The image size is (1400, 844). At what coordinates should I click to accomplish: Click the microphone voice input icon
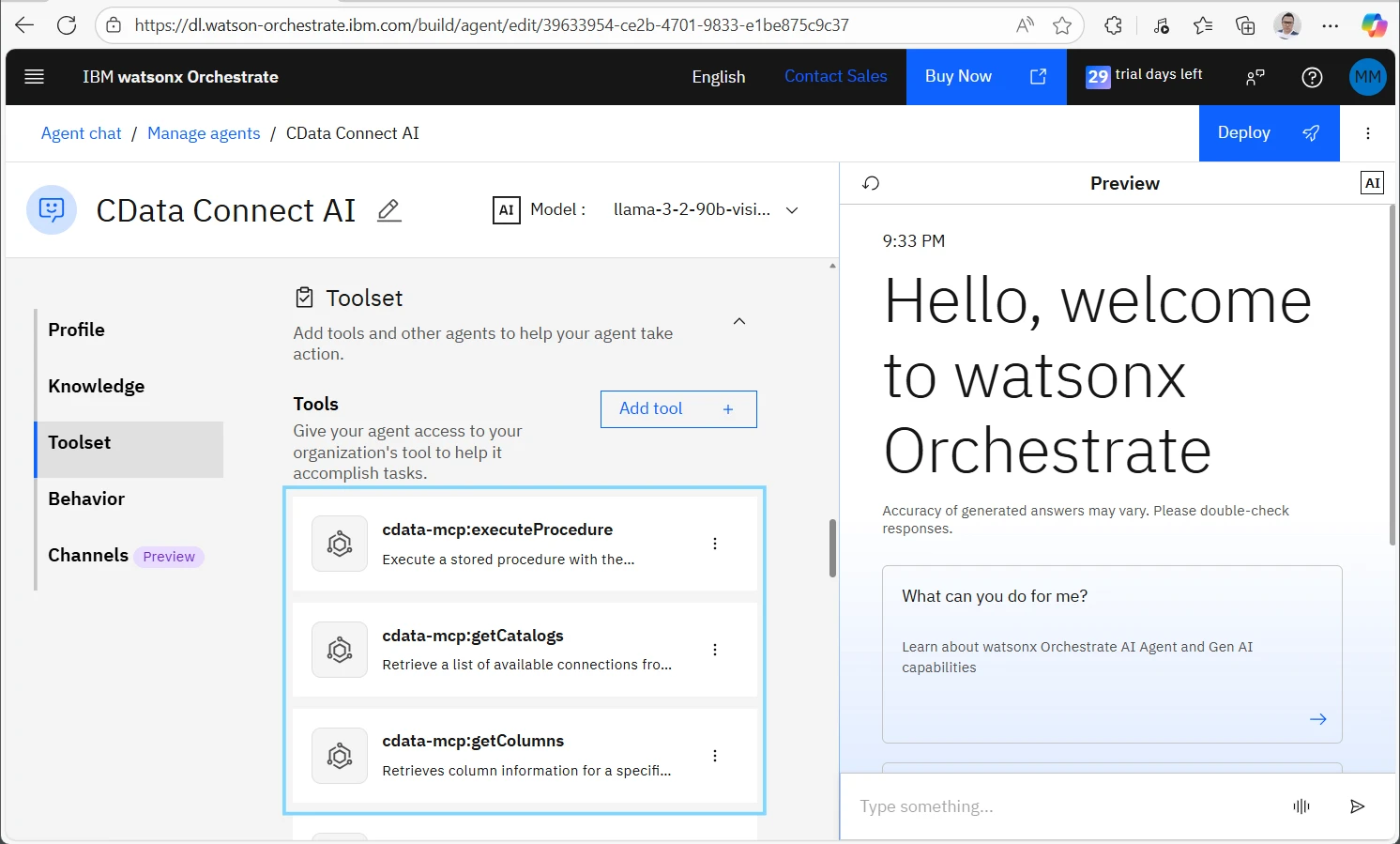point(1301,806)
